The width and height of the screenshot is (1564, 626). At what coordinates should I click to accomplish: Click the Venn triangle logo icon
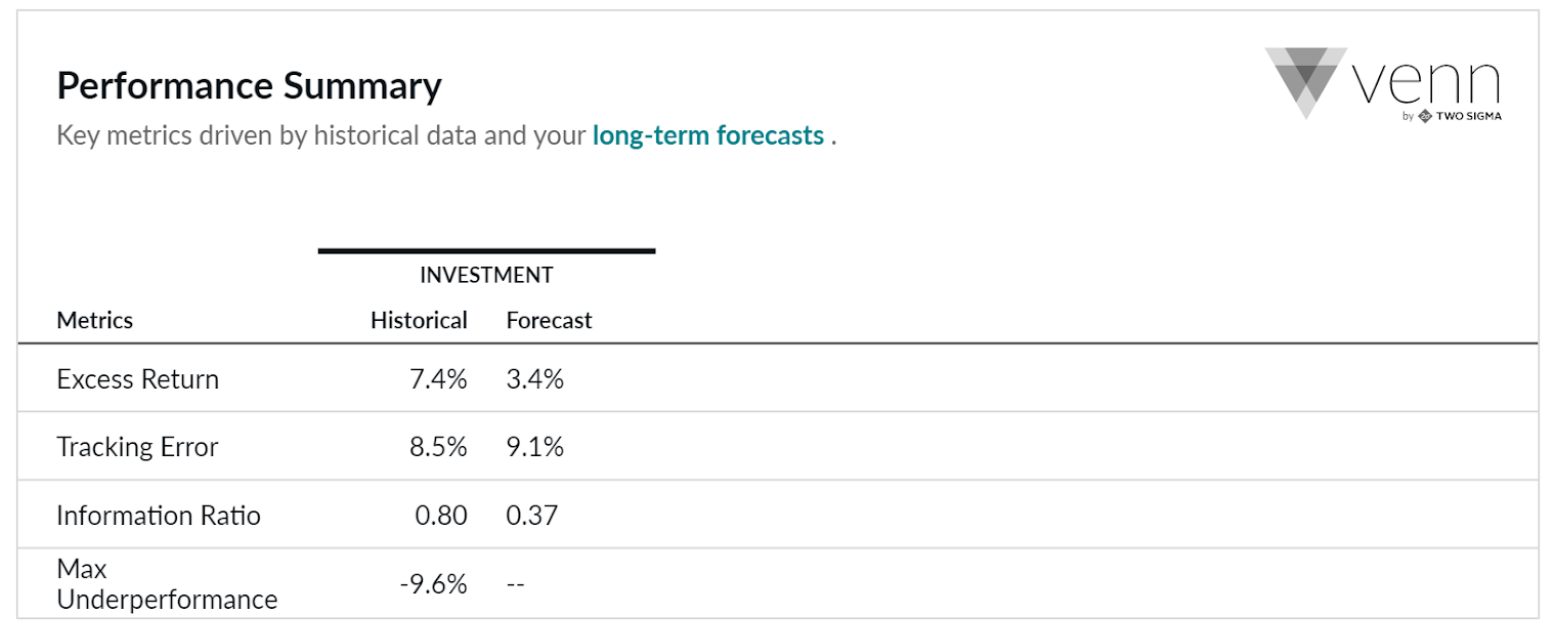point(1305,82)
